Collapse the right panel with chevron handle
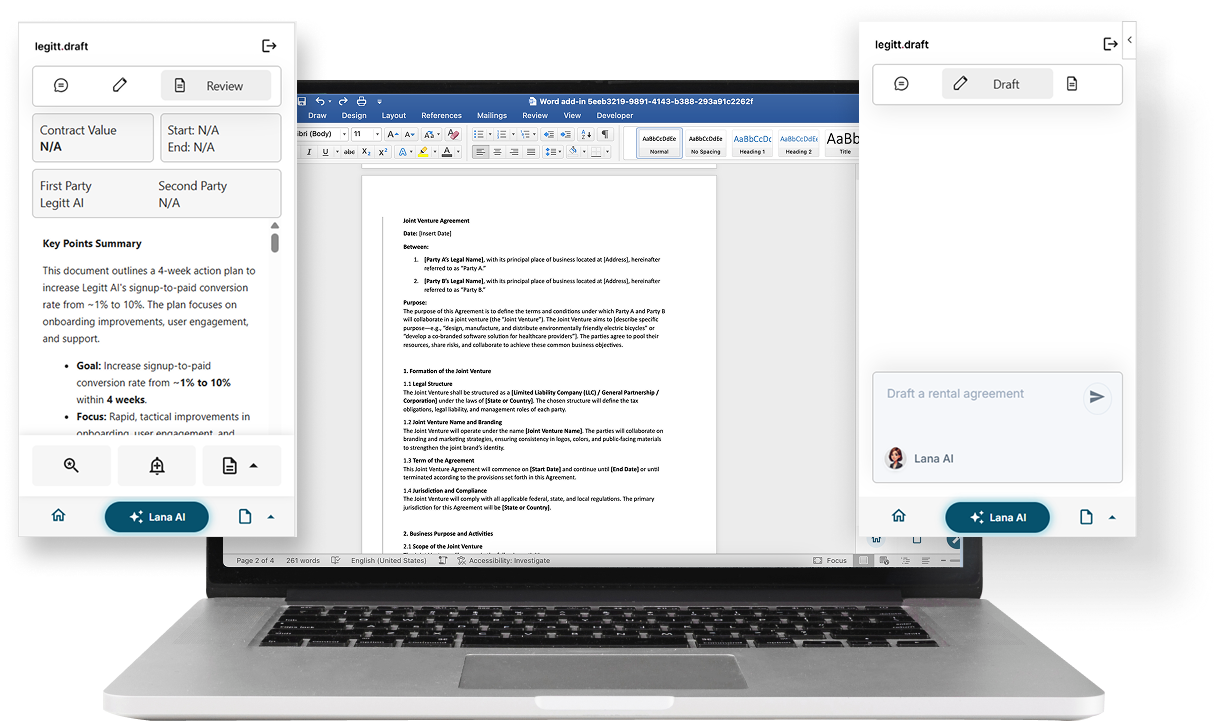The height and width of the screenshot is (721, 1218). [1129, 40]
